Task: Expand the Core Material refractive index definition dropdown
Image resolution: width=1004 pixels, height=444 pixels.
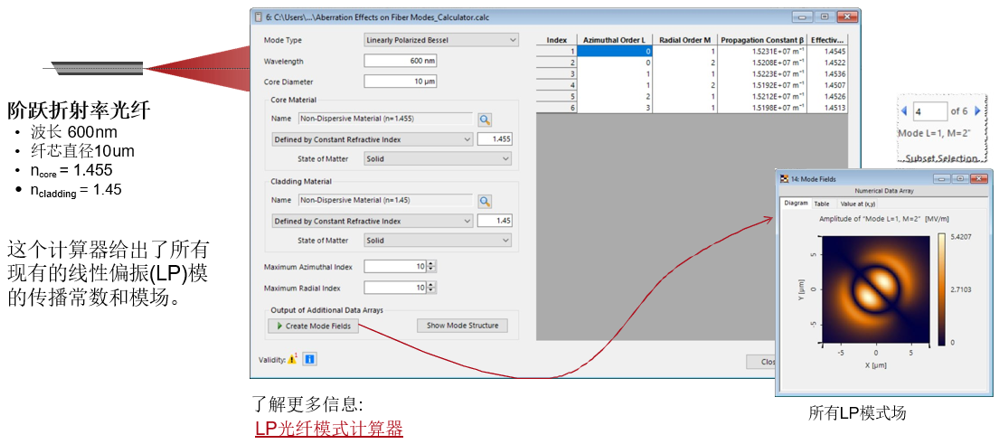Action: [372, 140]
